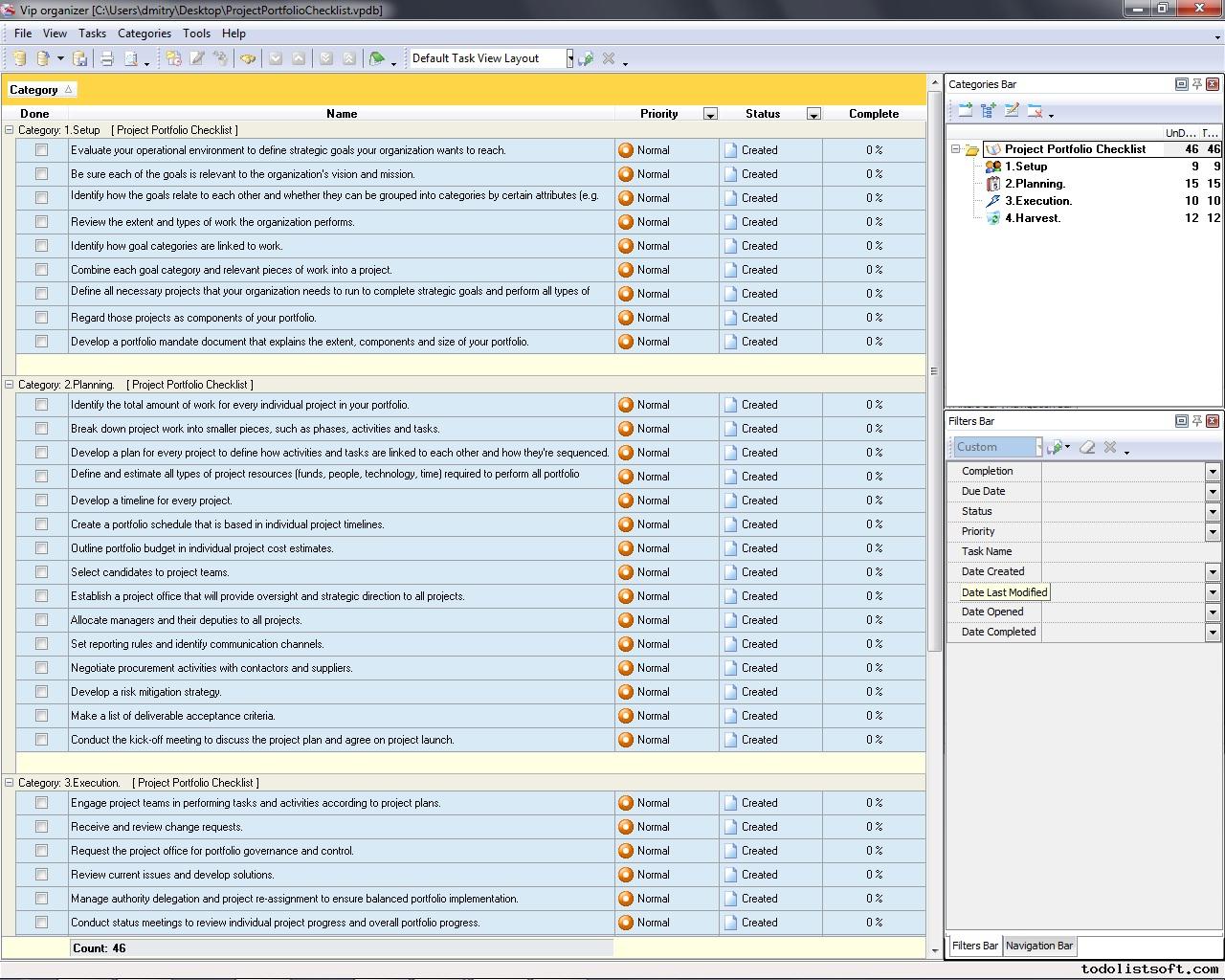The height and width of the screenshot is (980, 1225).
Task: Sort tasks by the Name column header
Action: point(341,113)
